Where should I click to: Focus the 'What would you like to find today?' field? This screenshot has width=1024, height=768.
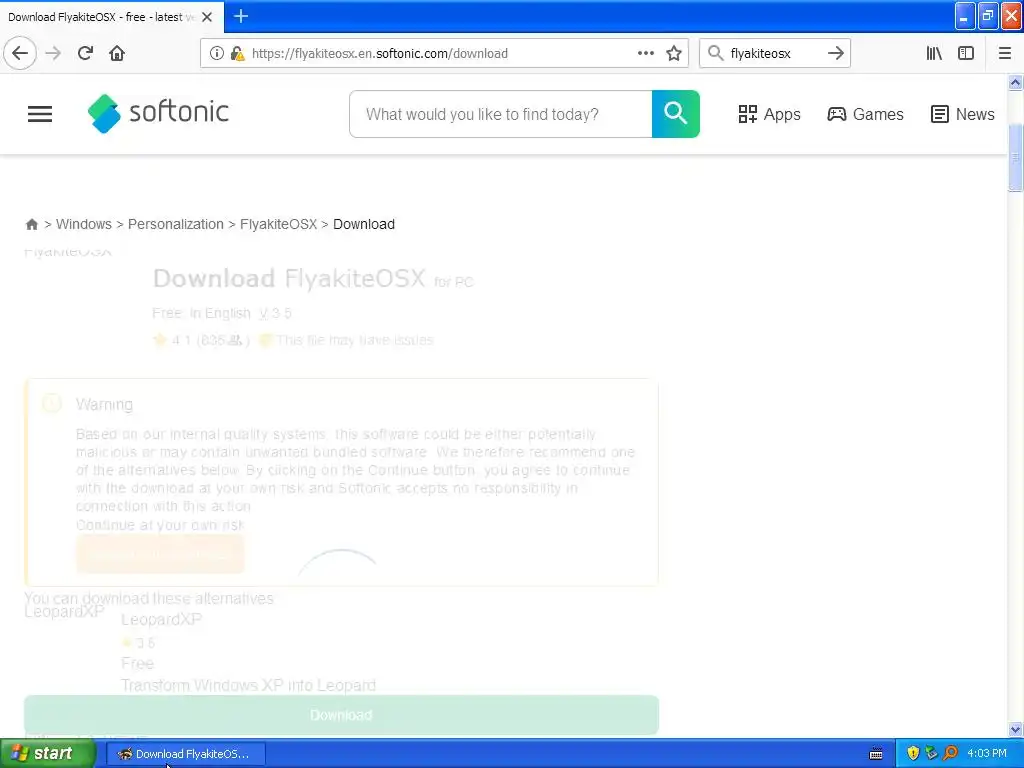tap(501, 114)
